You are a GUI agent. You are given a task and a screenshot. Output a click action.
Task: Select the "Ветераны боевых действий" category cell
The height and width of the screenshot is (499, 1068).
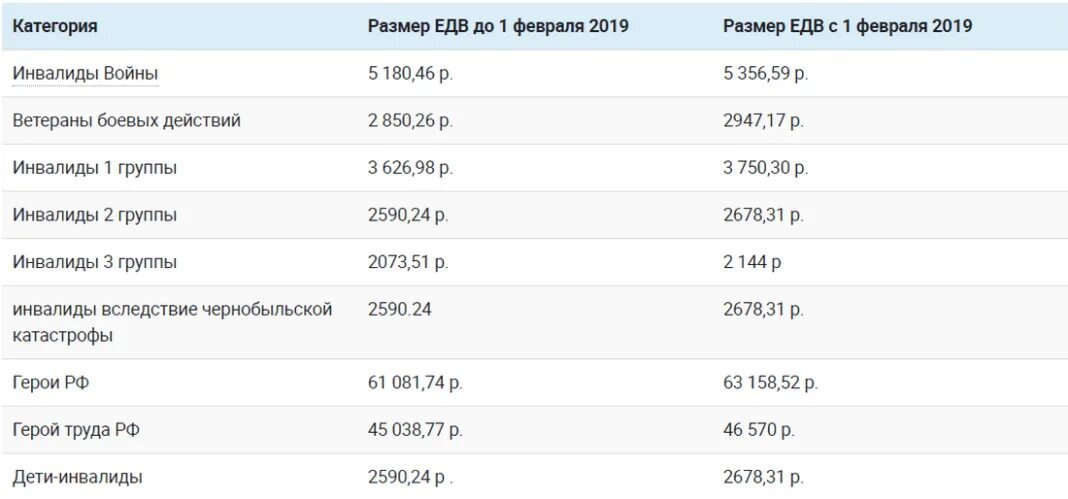(x=127, y=121)
